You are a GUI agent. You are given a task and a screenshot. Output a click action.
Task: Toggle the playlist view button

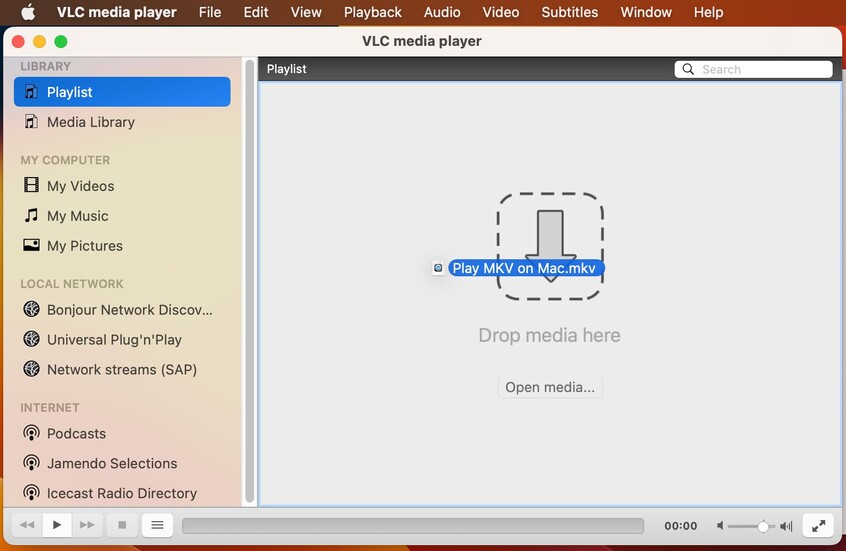[157, 525]
